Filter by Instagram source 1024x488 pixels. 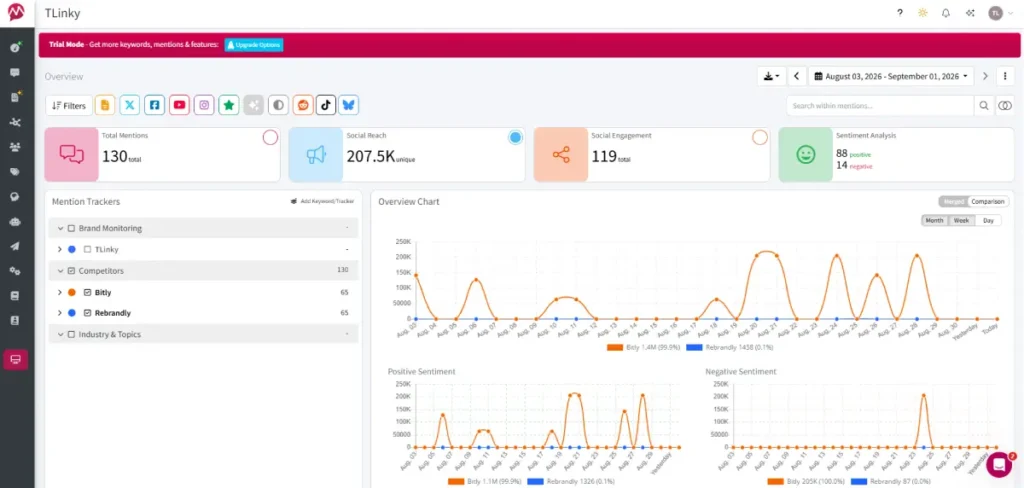click(x=204, y=105)
